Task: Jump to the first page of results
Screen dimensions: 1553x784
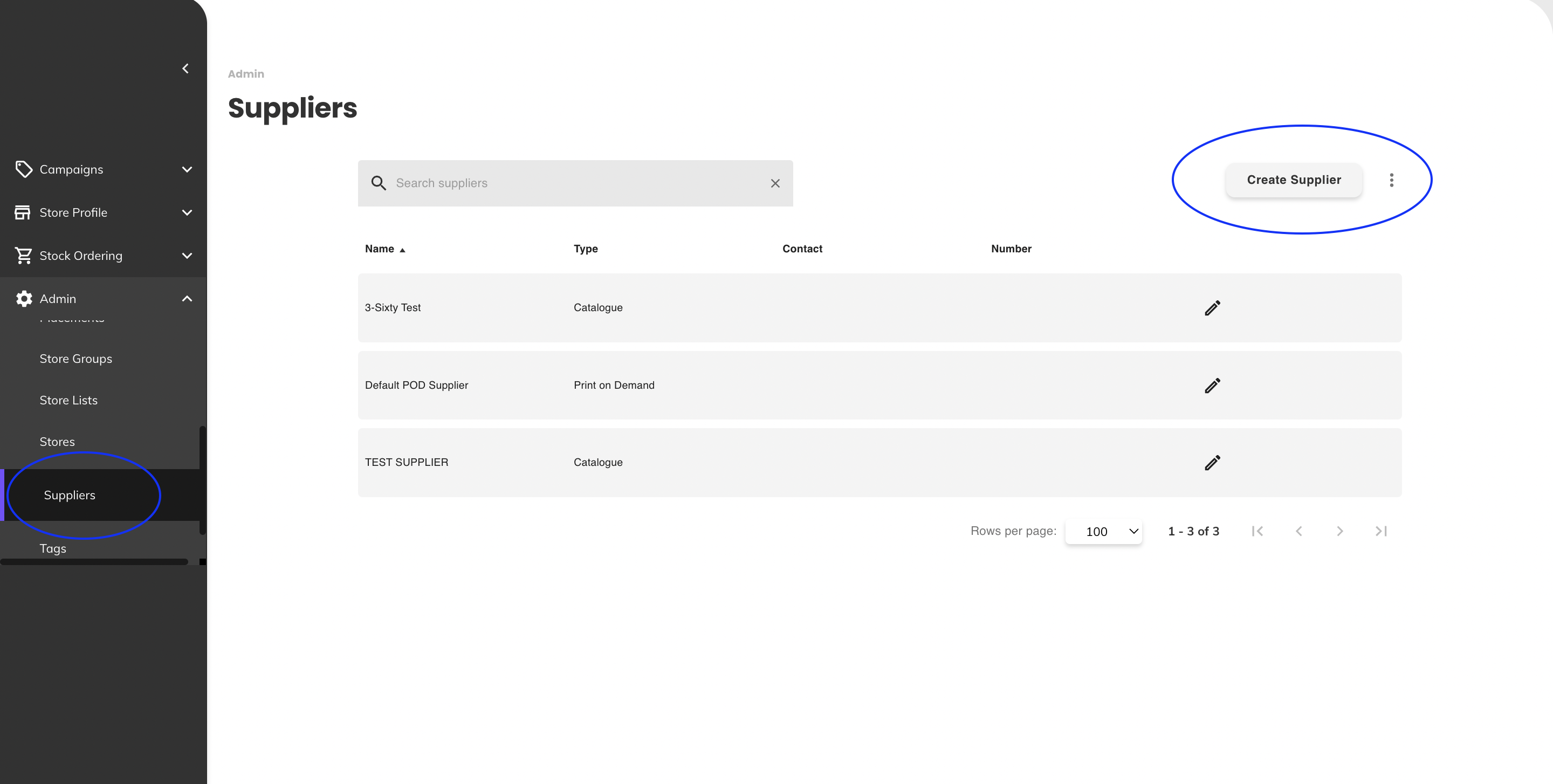Action: pos(1257,531)
